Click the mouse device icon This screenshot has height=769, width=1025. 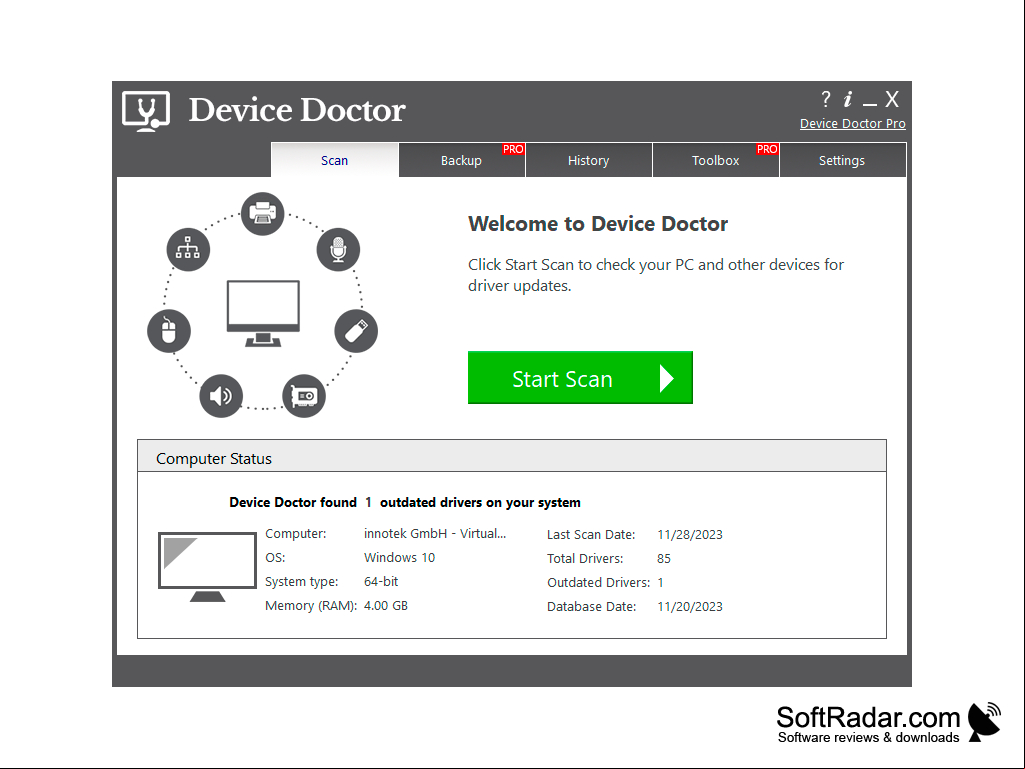coord(169,330)
